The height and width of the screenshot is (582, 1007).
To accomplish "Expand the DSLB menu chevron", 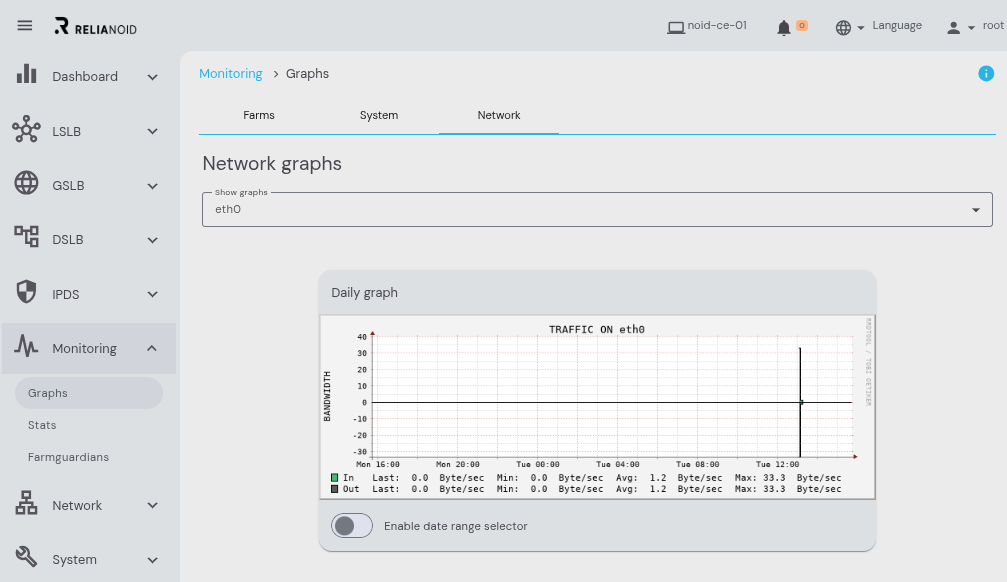I will point(152,240).
